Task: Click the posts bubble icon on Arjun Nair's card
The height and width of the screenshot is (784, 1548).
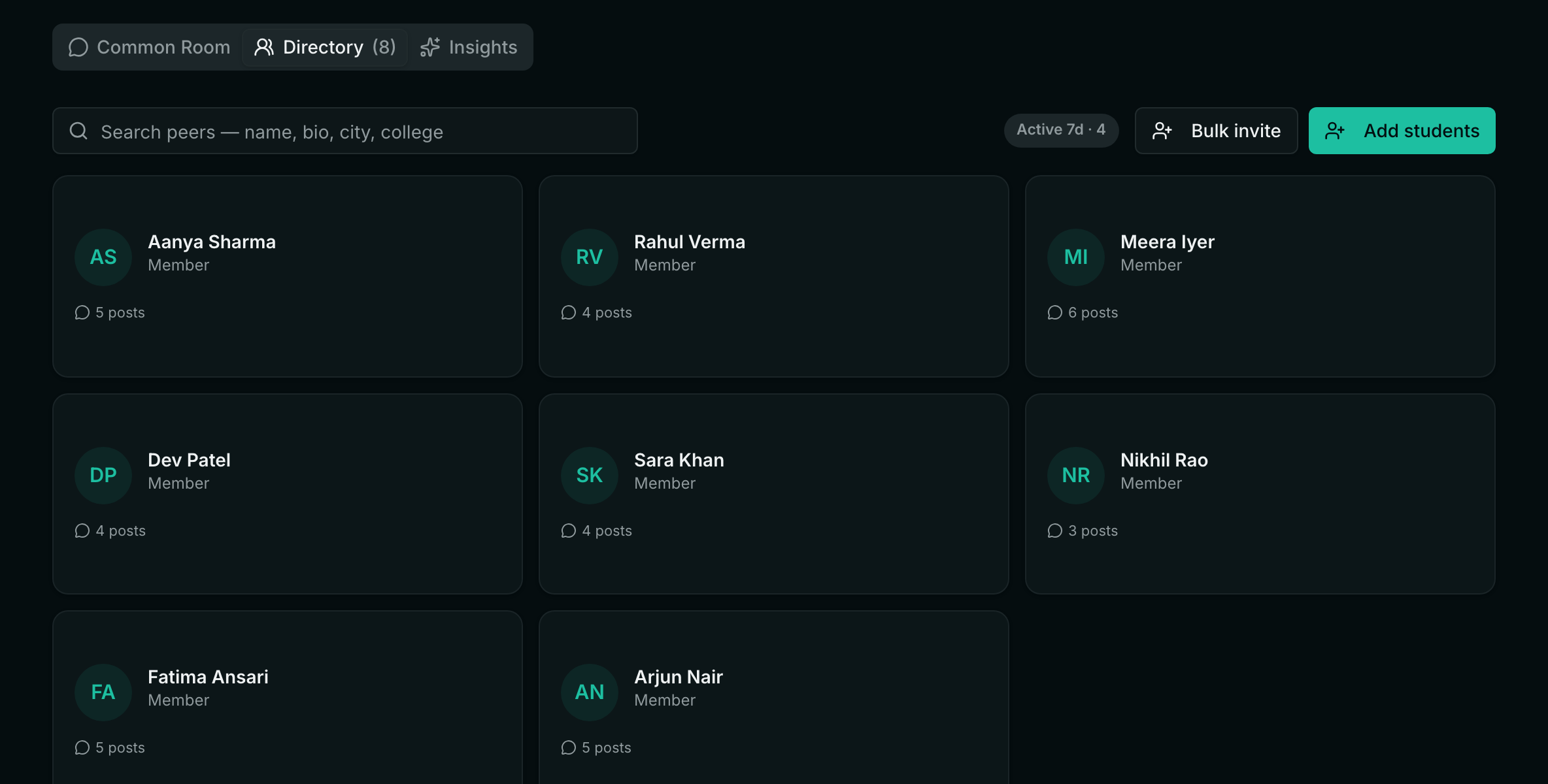Action: [x=569, y=748]
